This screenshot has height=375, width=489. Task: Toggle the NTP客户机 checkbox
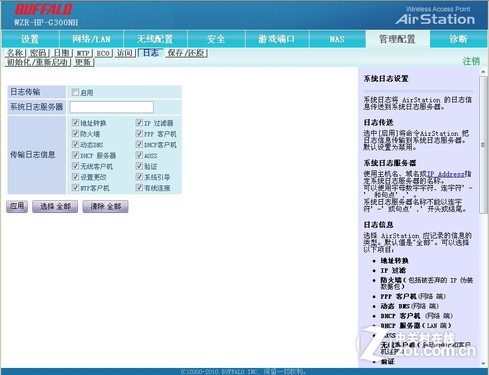tap(76, 187)
